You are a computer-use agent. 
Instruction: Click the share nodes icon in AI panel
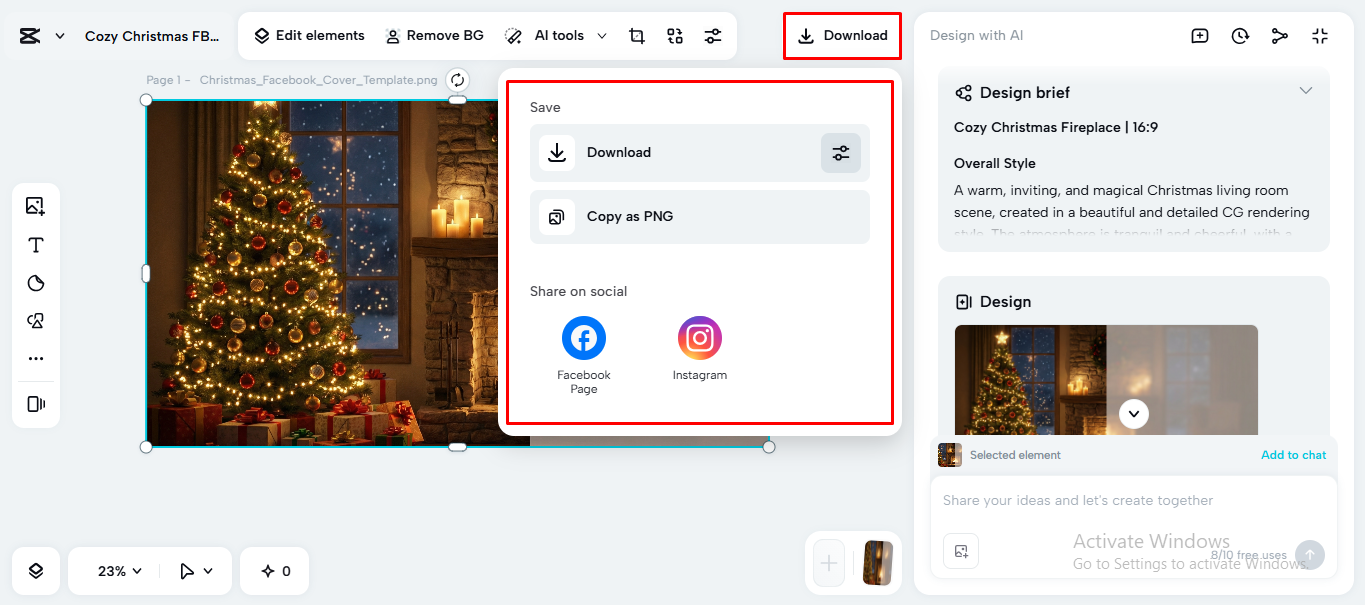1280,36
